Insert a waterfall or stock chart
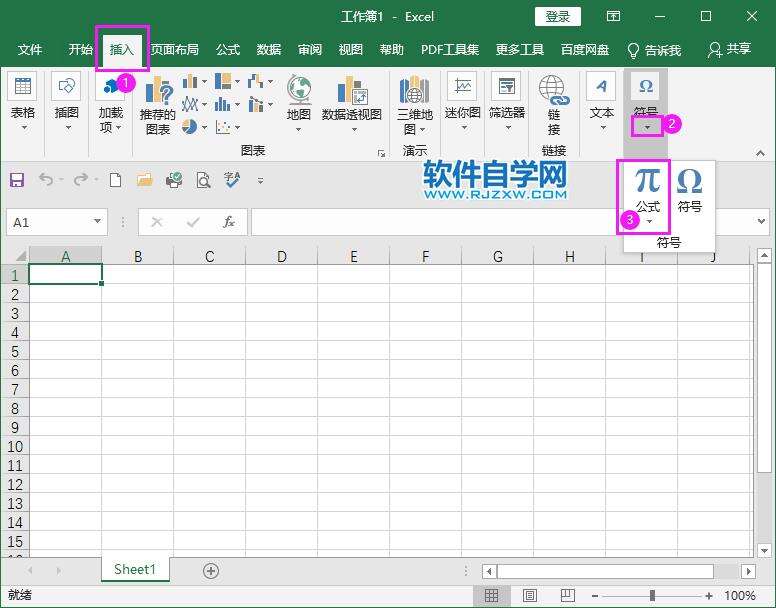 [x=260, y=81]
